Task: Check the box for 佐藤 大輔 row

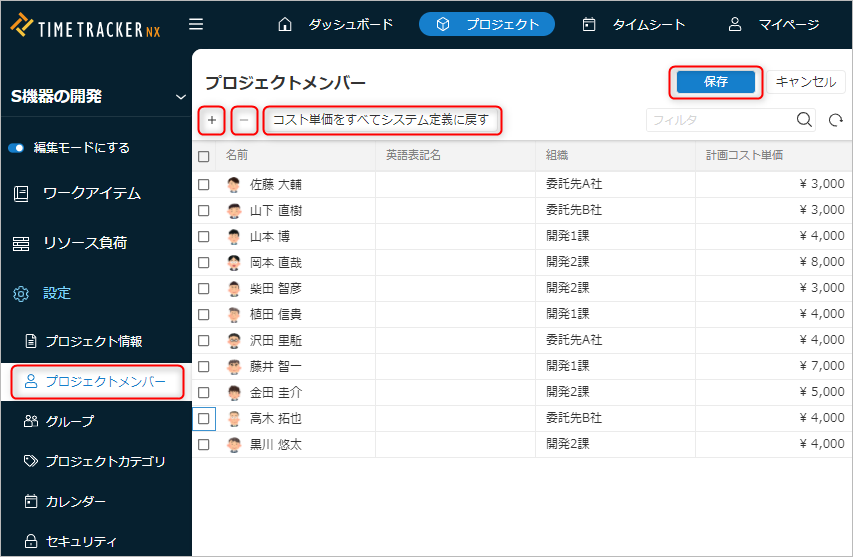Action: pos(204,185)
